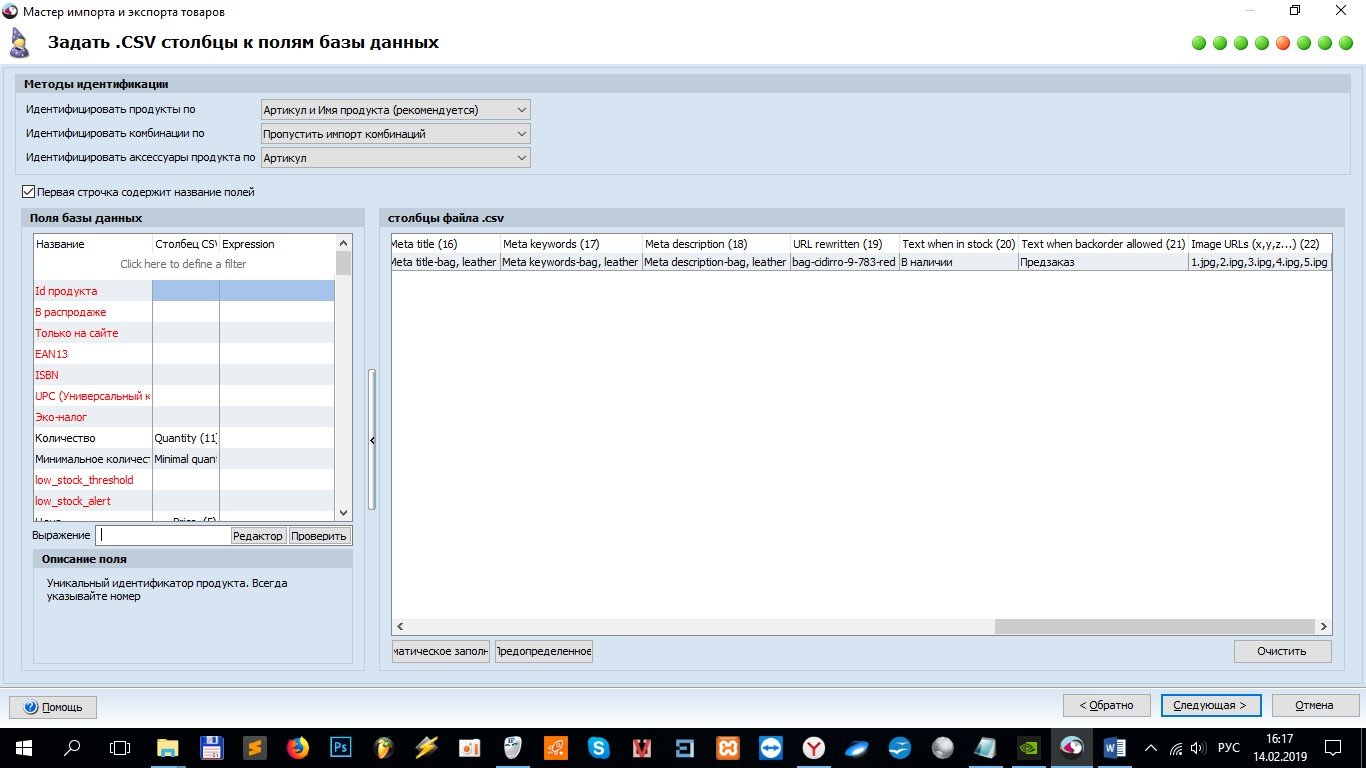Click the Очистить button

[1283, 651]
